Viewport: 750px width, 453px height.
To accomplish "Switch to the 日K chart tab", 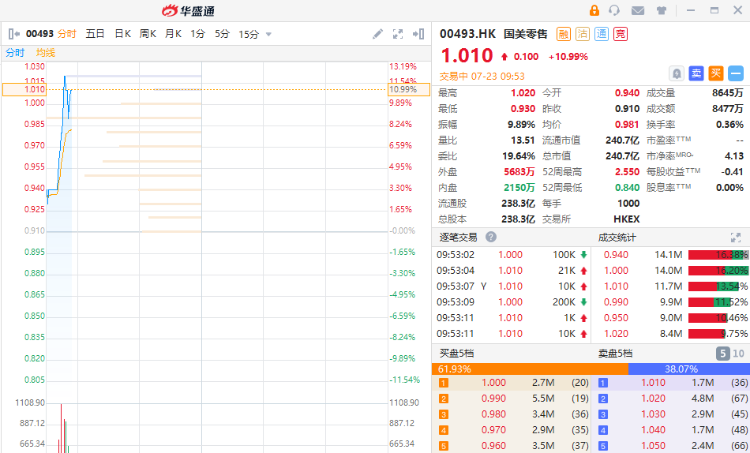I will coord(122,34).
